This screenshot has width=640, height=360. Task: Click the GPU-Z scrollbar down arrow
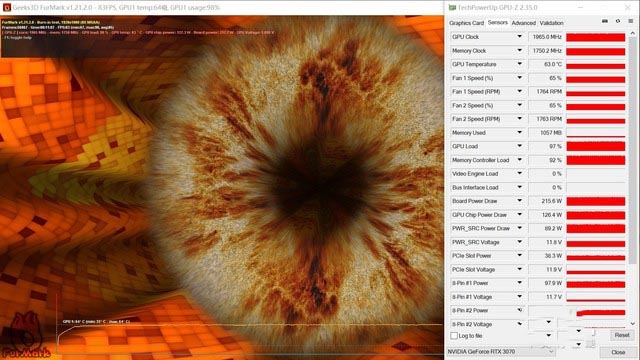tap(633, 324)
